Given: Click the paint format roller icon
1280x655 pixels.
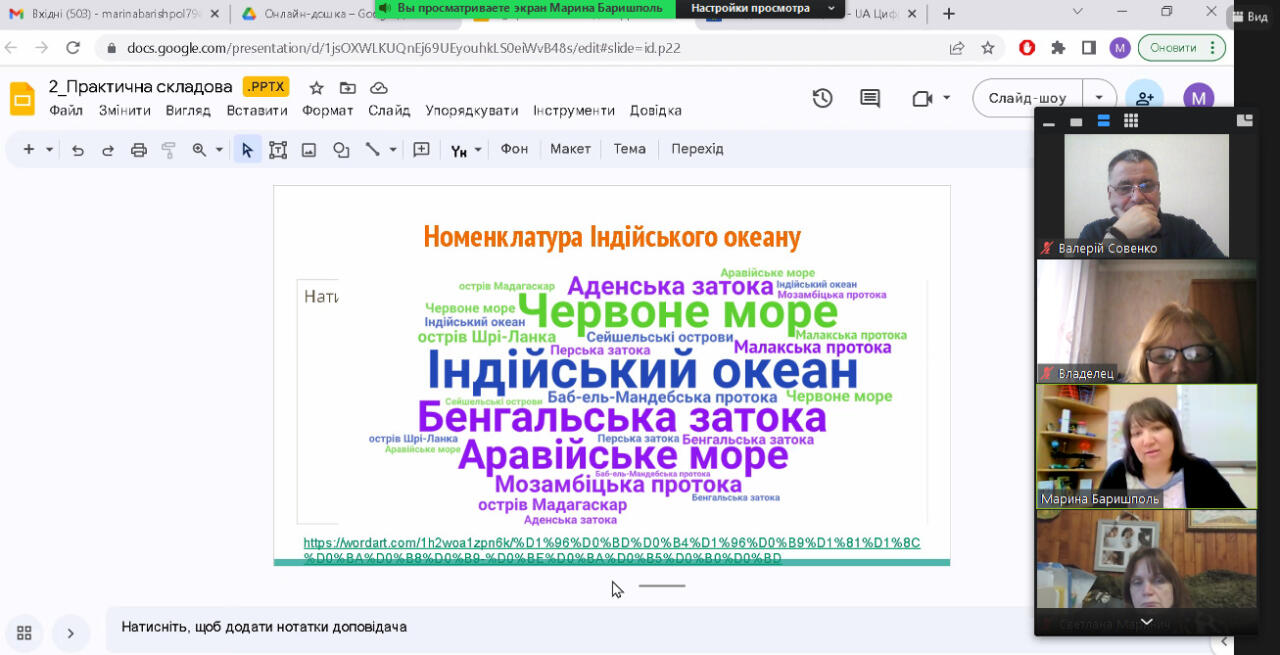Looking at the screenshot, I should tap(169, 150).
